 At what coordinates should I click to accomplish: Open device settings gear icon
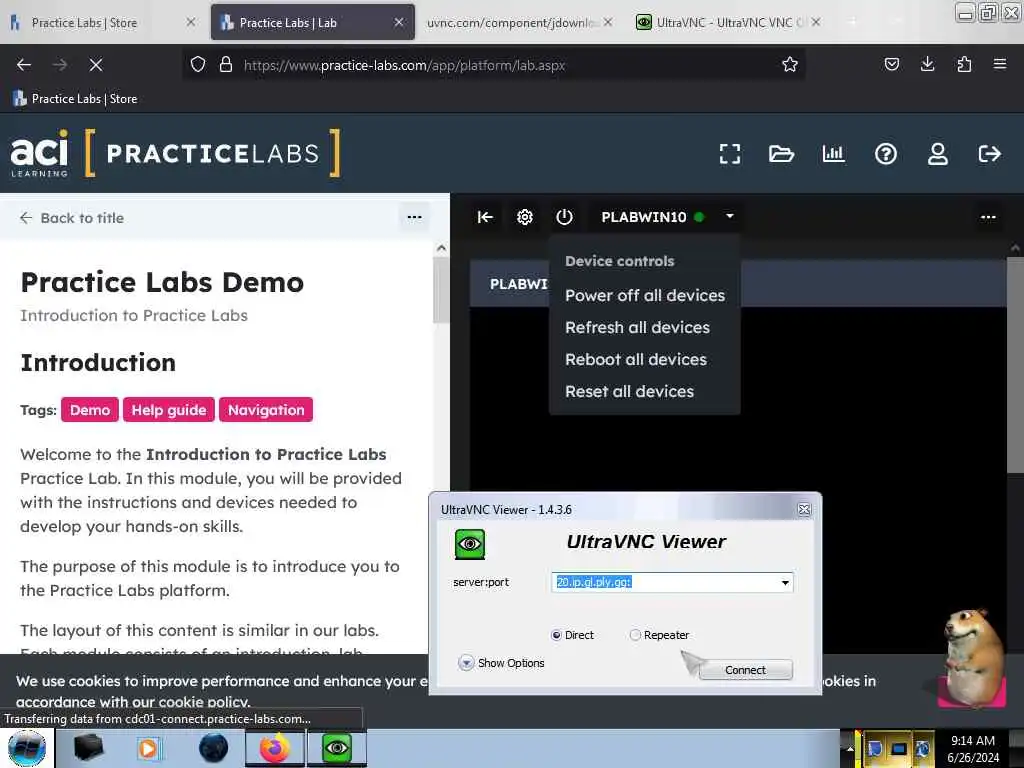coord(524,217)
